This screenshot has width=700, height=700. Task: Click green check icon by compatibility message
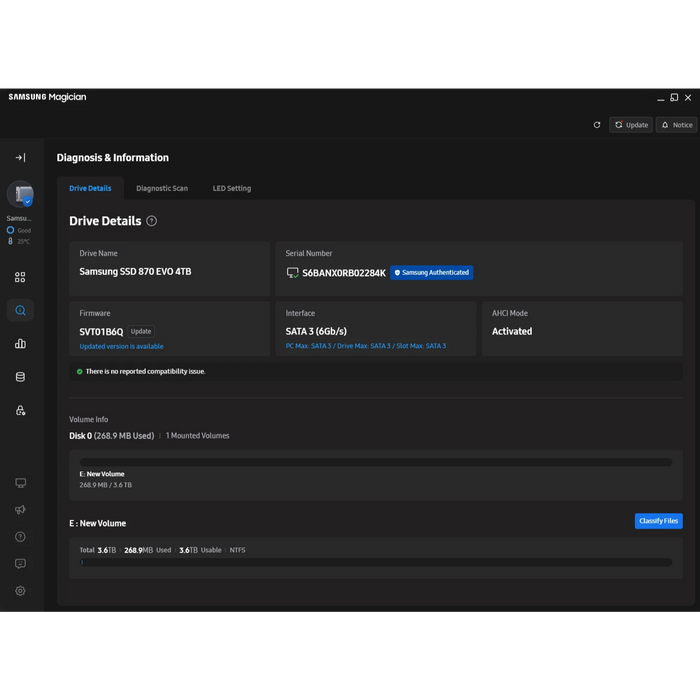click(79, 371)
